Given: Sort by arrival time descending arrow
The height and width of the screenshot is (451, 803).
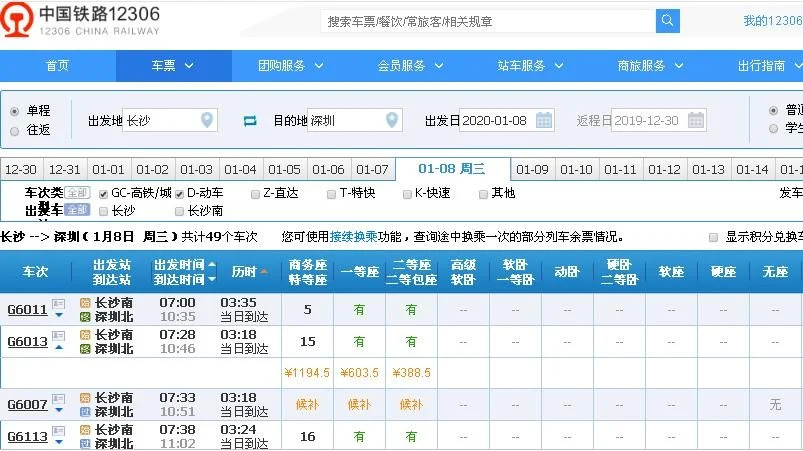Looking at the screenshot, I should (212, 279).
